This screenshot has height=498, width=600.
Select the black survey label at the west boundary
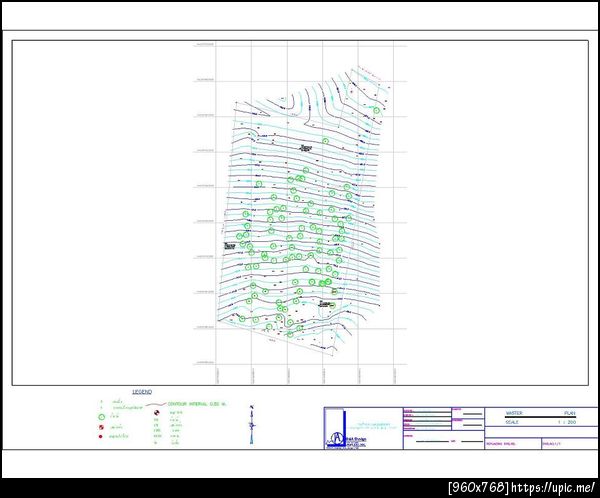click(x=230, y=246)
